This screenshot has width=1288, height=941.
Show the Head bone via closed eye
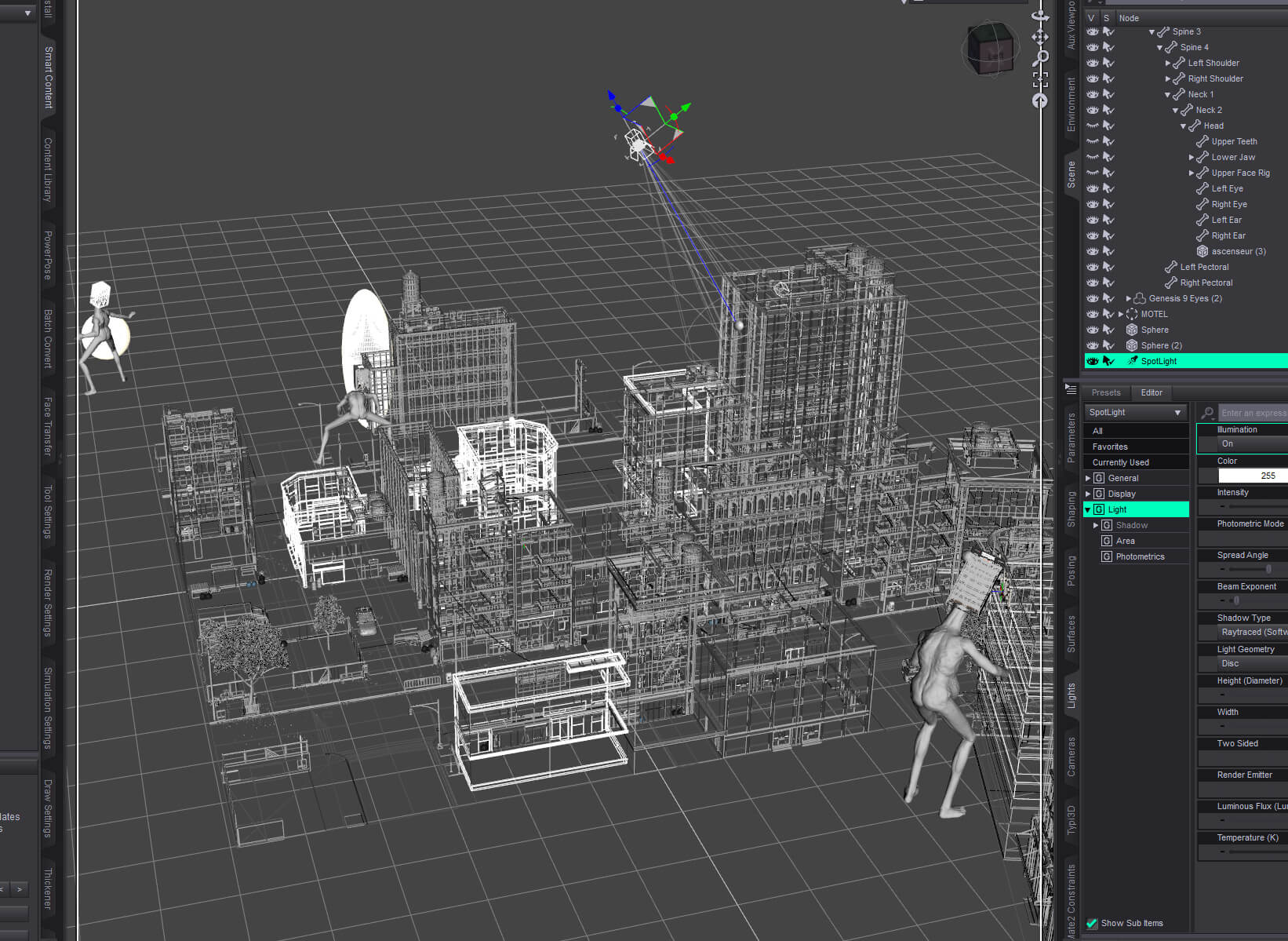point(1092,126)
